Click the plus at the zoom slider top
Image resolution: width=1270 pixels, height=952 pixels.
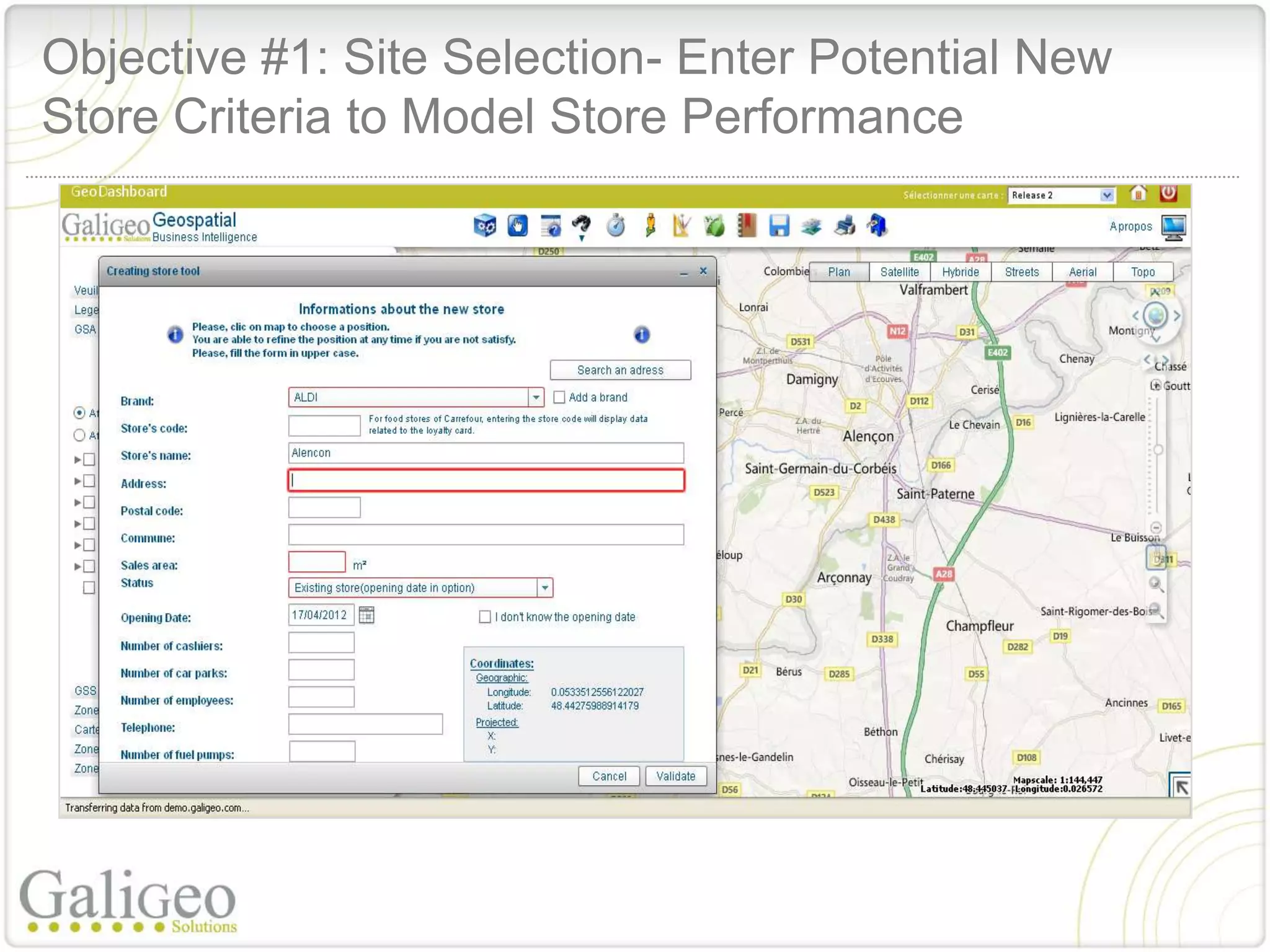[1156, 385]
